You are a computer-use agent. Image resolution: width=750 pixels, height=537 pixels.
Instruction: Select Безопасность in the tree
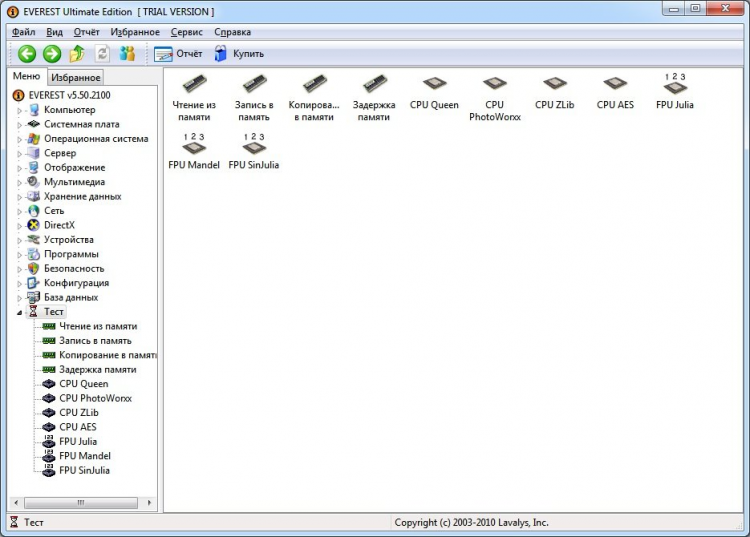74,268
